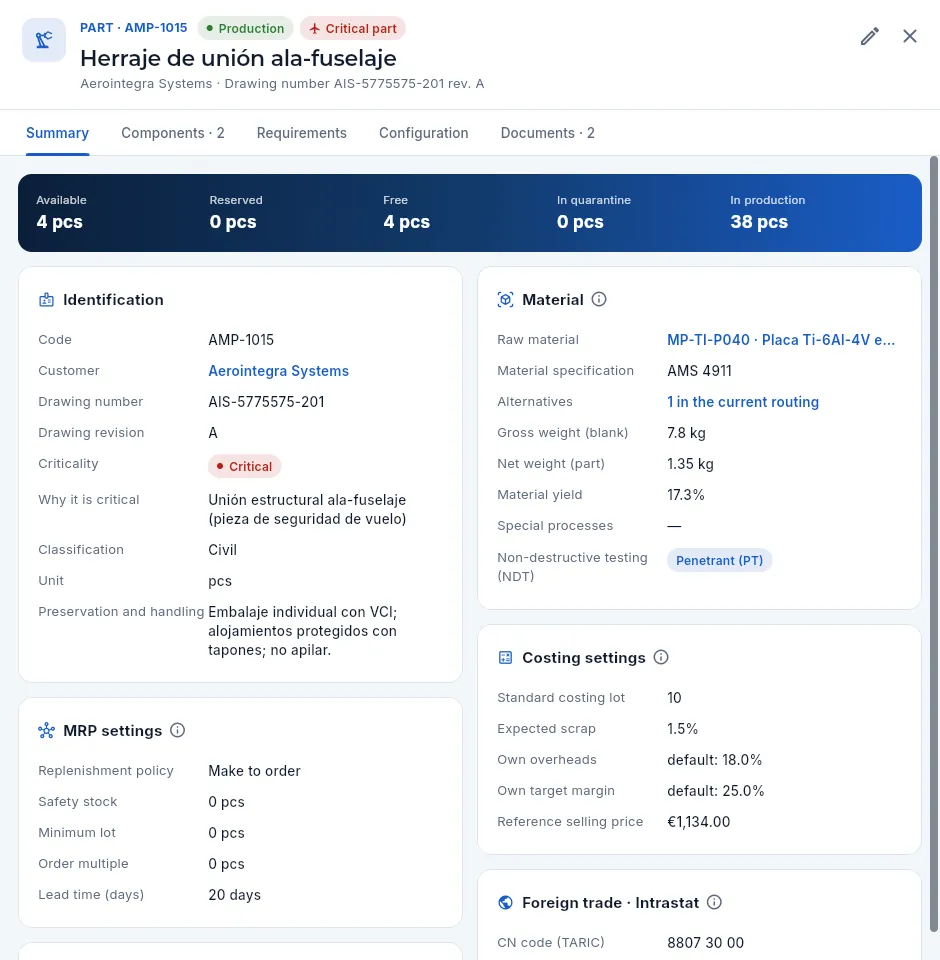
Task: Click the part robot-arm icon beside the title
Action: 44,40
